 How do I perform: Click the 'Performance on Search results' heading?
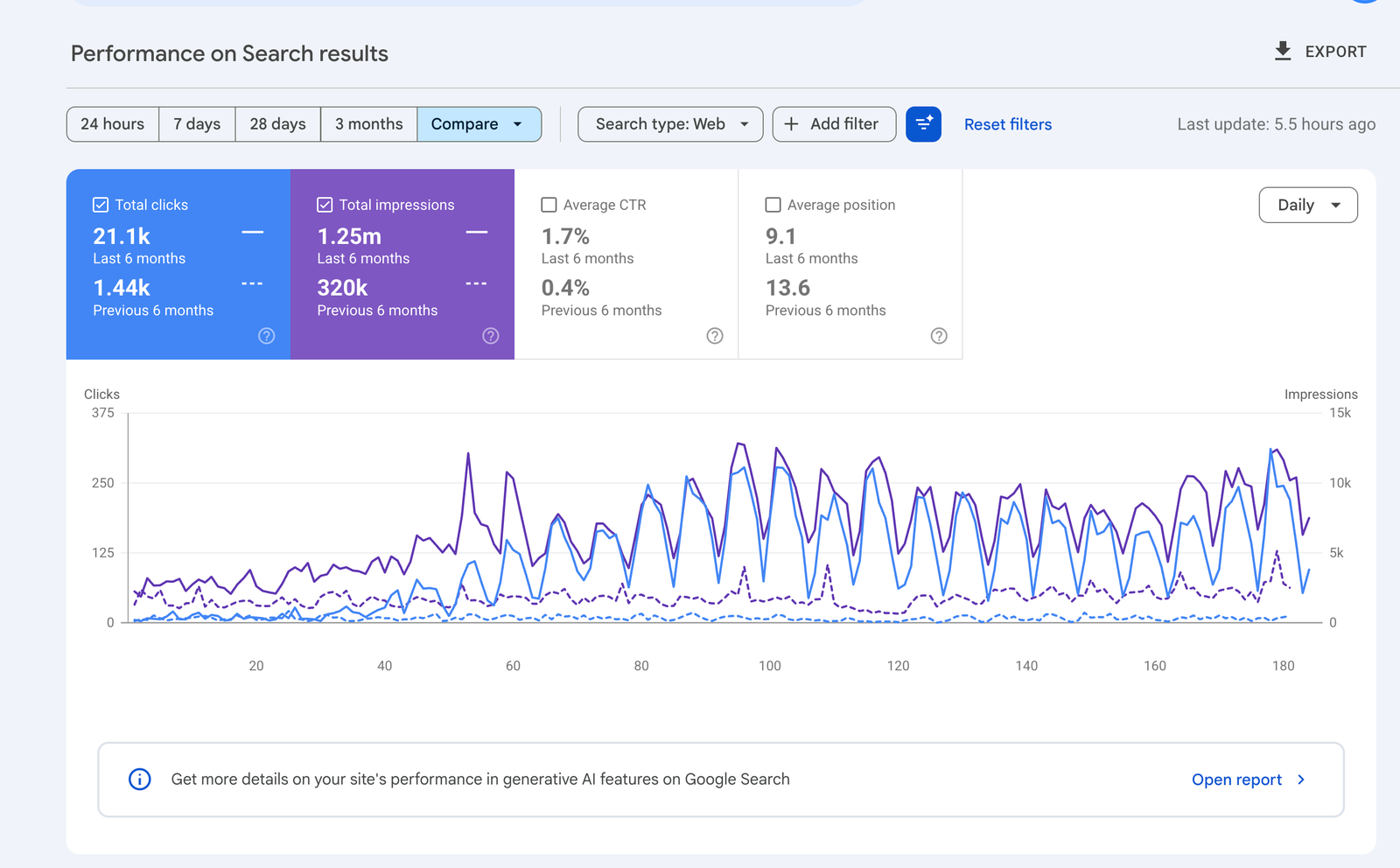point(229,53)
